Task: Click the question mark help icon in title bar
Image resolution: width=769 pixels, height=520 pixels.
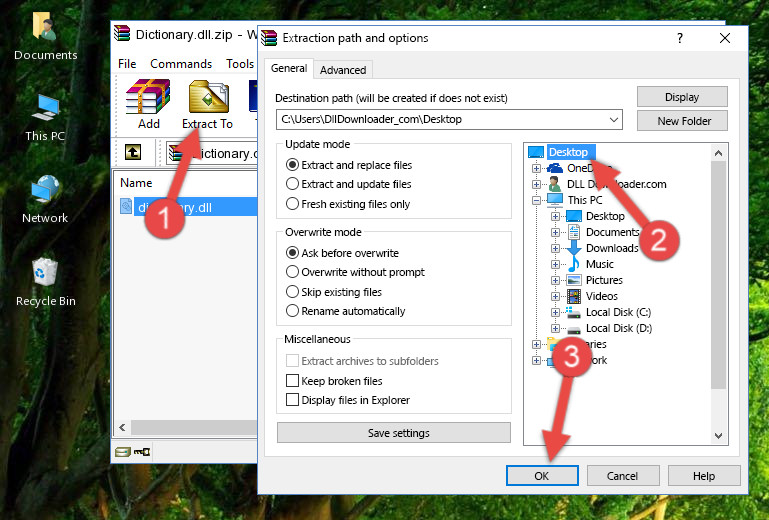Action: pyautogui.click(x=680, y=38)
